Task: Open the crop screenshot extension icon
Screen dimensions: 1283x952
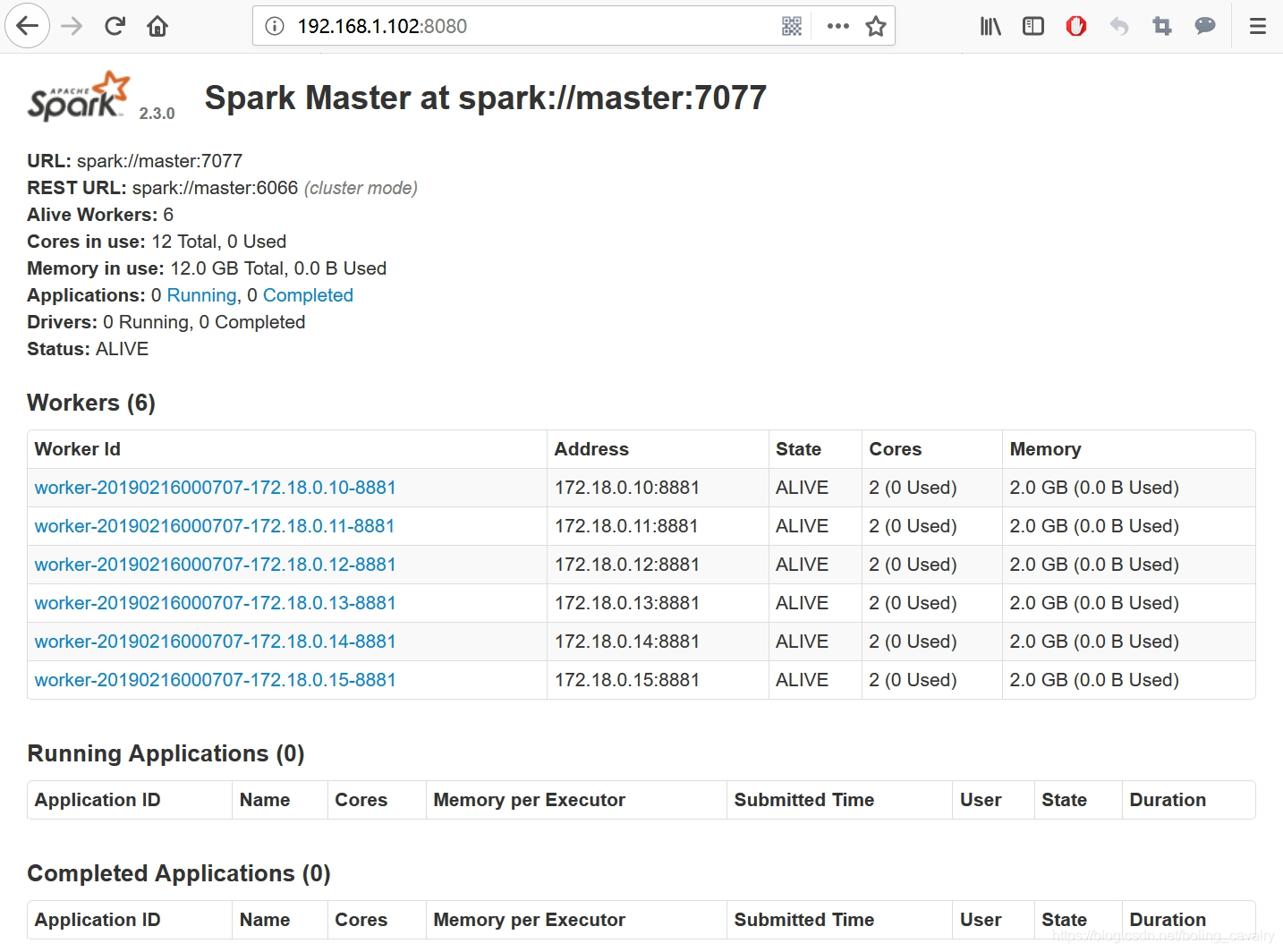Action: coord(1162,26)
